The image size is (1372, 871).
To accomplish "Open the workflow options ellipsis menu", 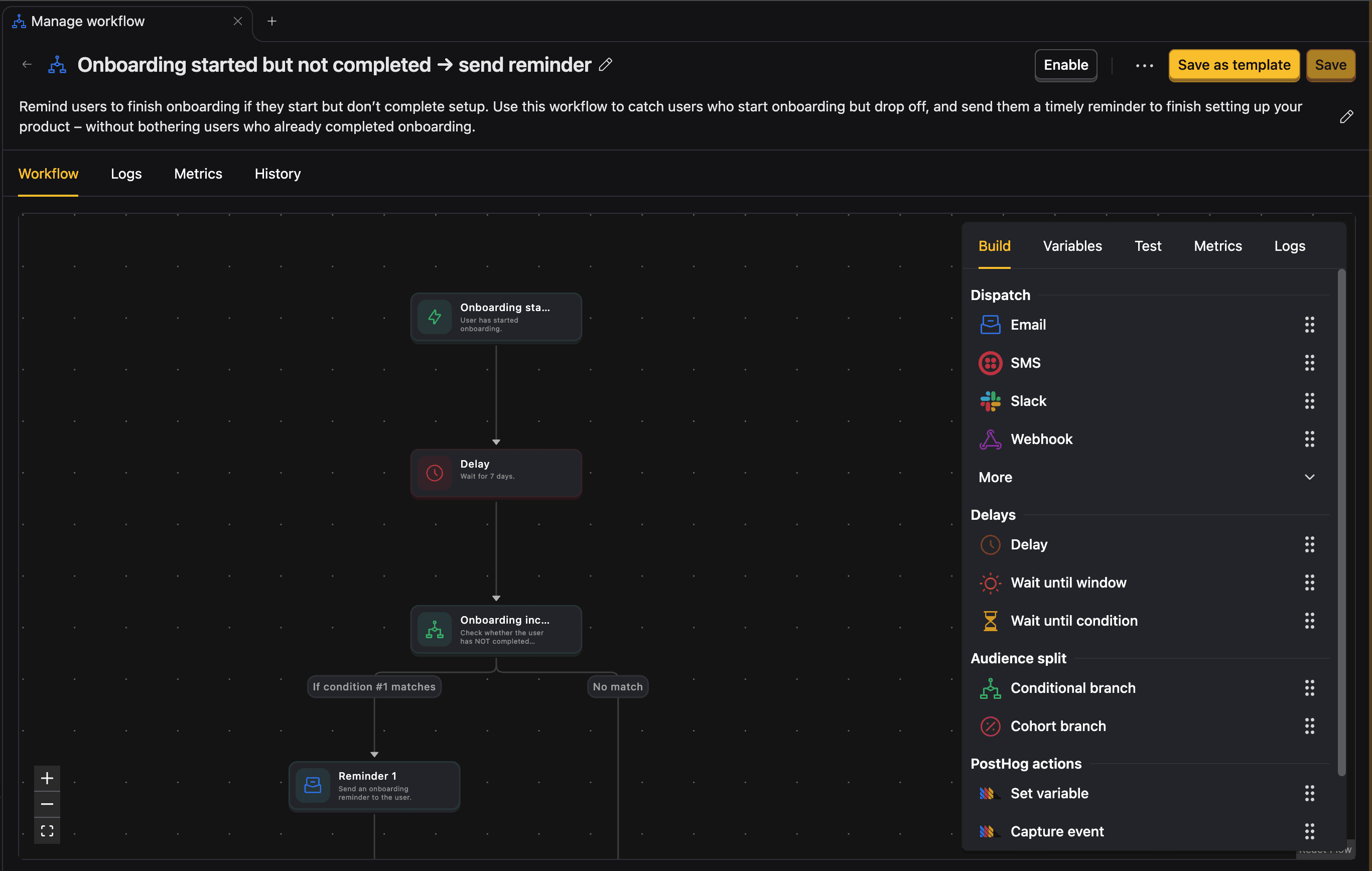I will point(1144,65).
